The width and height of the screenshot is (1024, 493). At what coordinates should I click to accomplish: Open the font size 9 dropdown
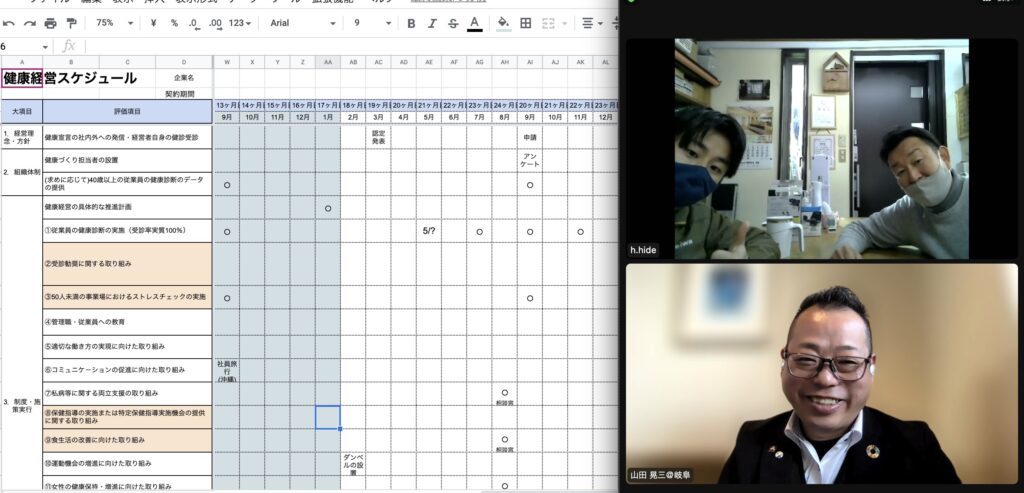click(x=372, y=23)
